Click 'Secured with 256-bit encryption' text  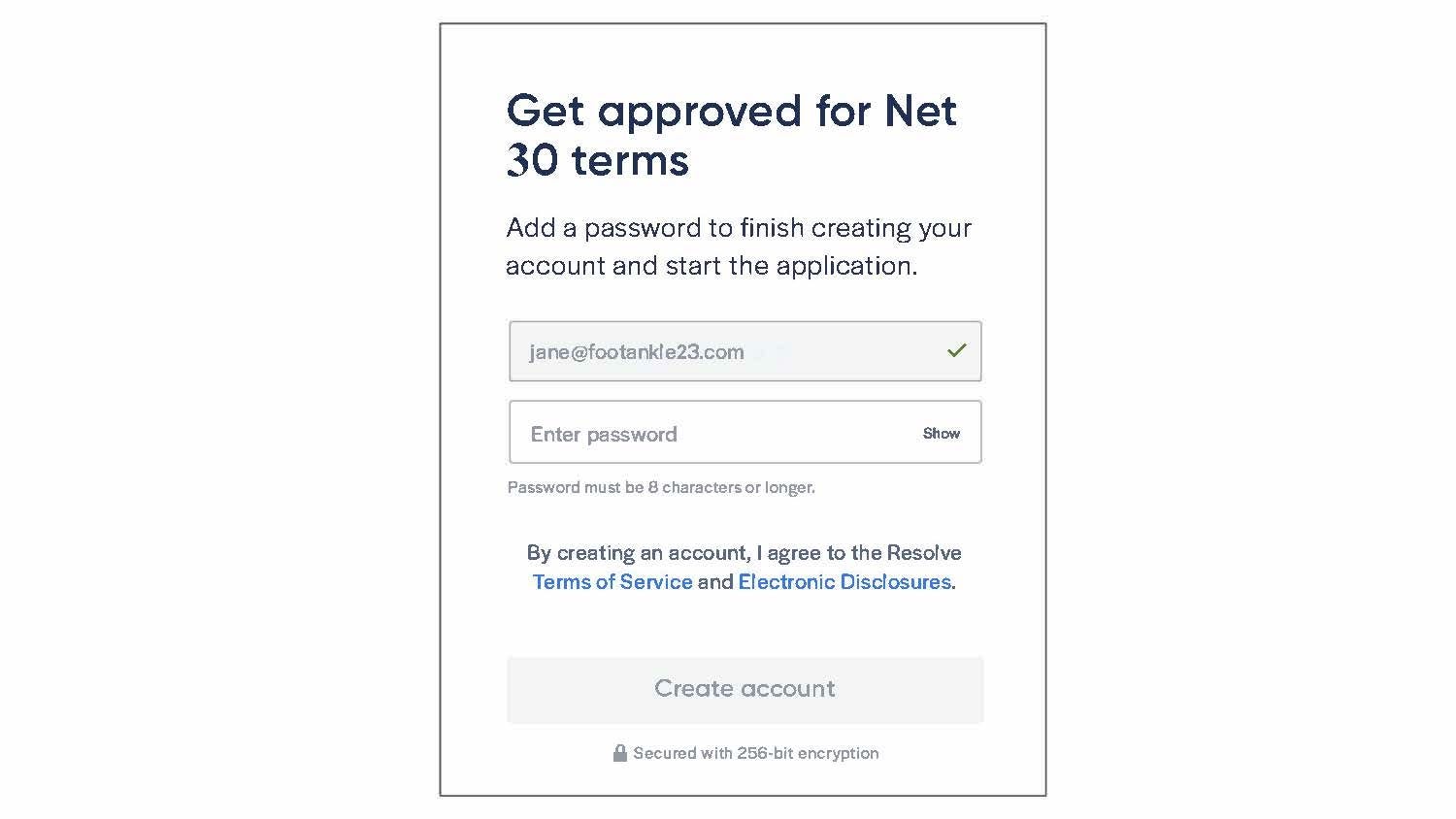tap(756, 753)
